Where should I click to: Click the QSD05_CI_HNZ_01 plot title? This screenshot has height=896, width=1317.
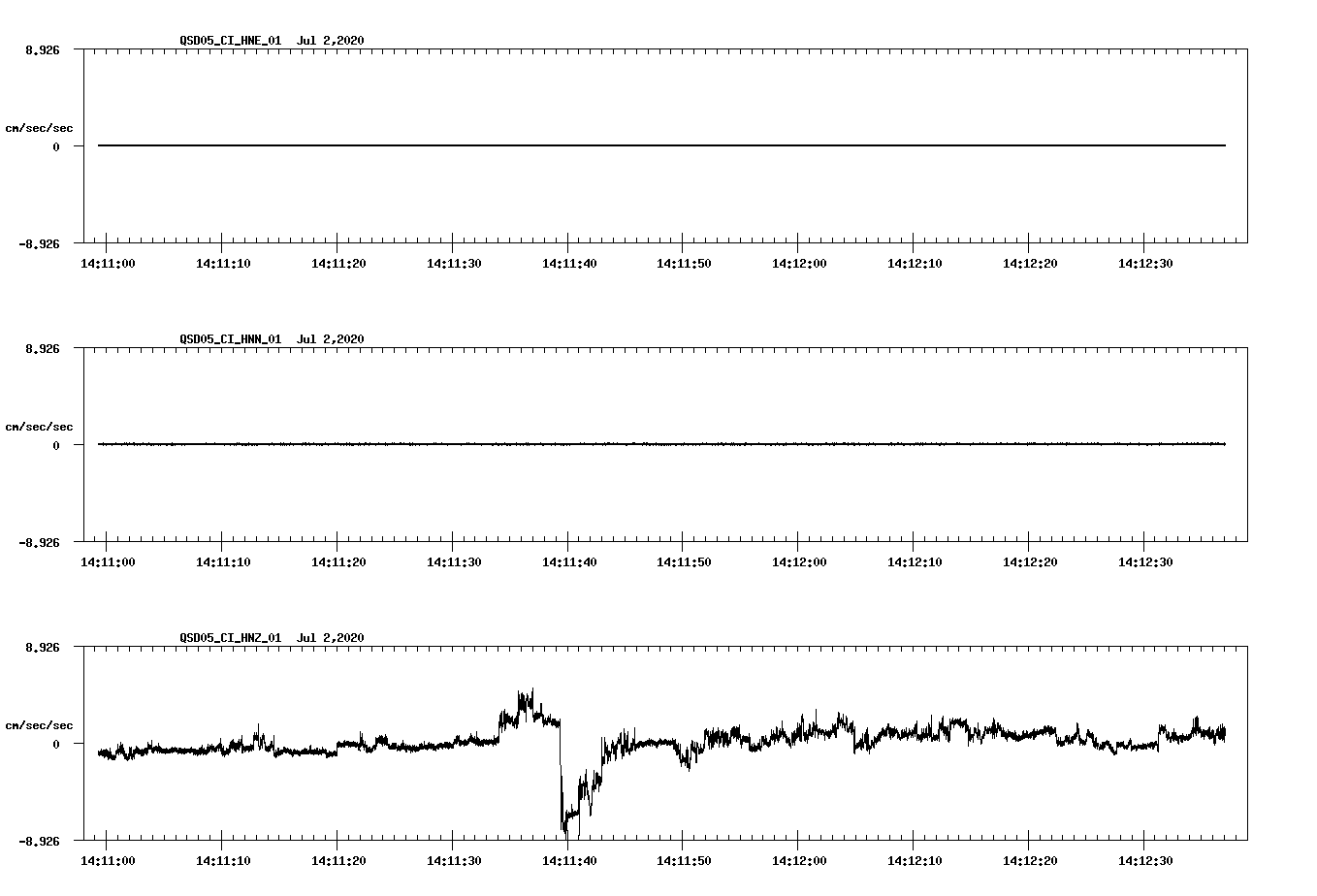[x=272, y=637]
